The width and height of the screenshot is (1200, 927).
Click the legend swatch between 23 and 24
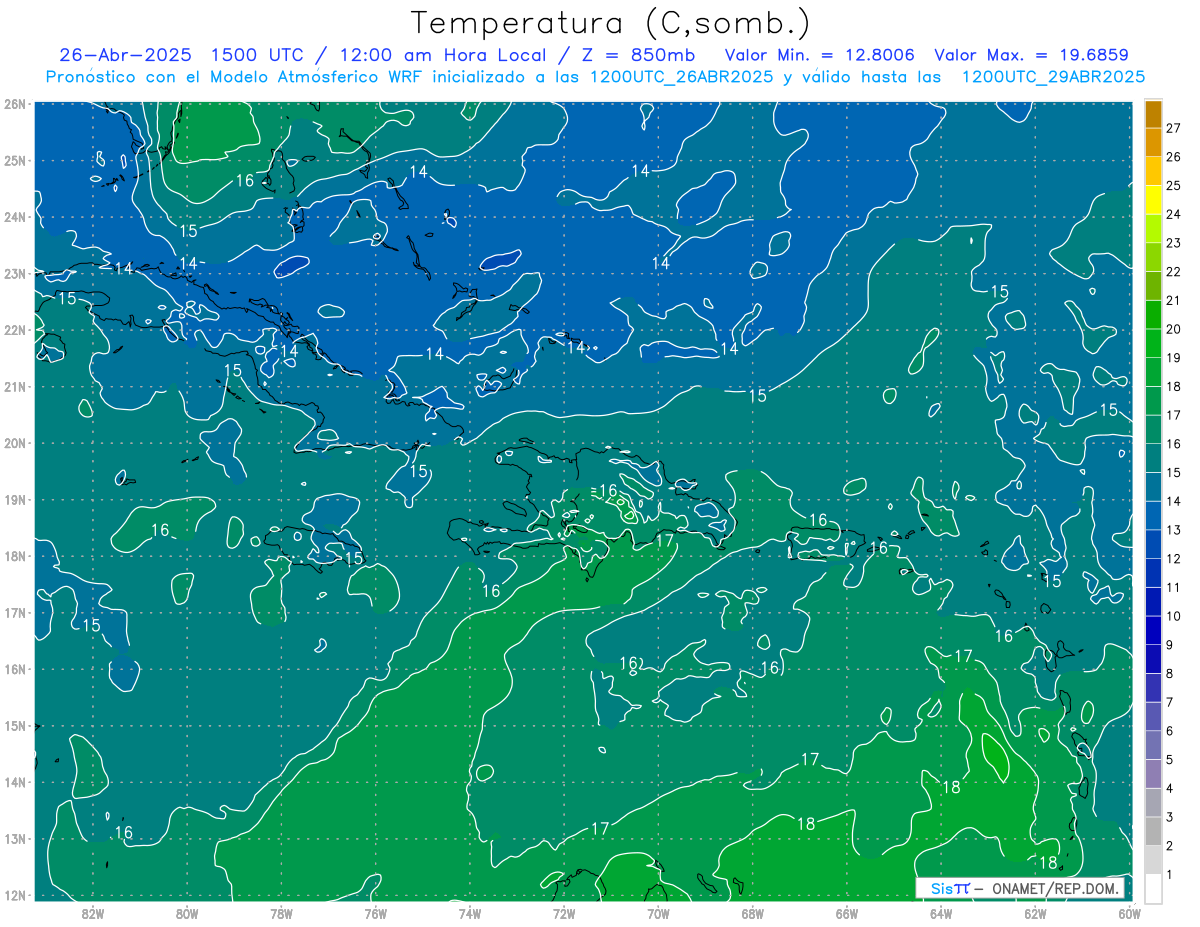tap(1153, 229)
